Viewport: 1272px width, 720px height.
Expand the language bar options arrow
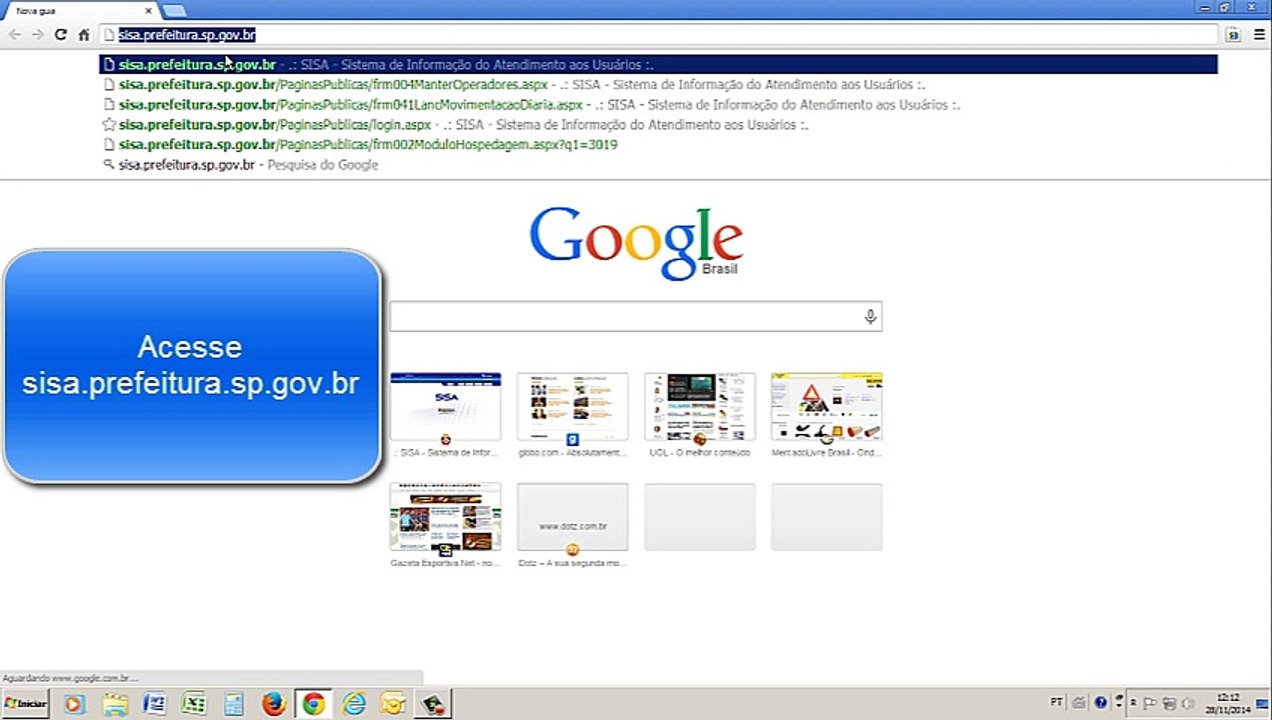pyautogui.click(x=1119, y=707)
